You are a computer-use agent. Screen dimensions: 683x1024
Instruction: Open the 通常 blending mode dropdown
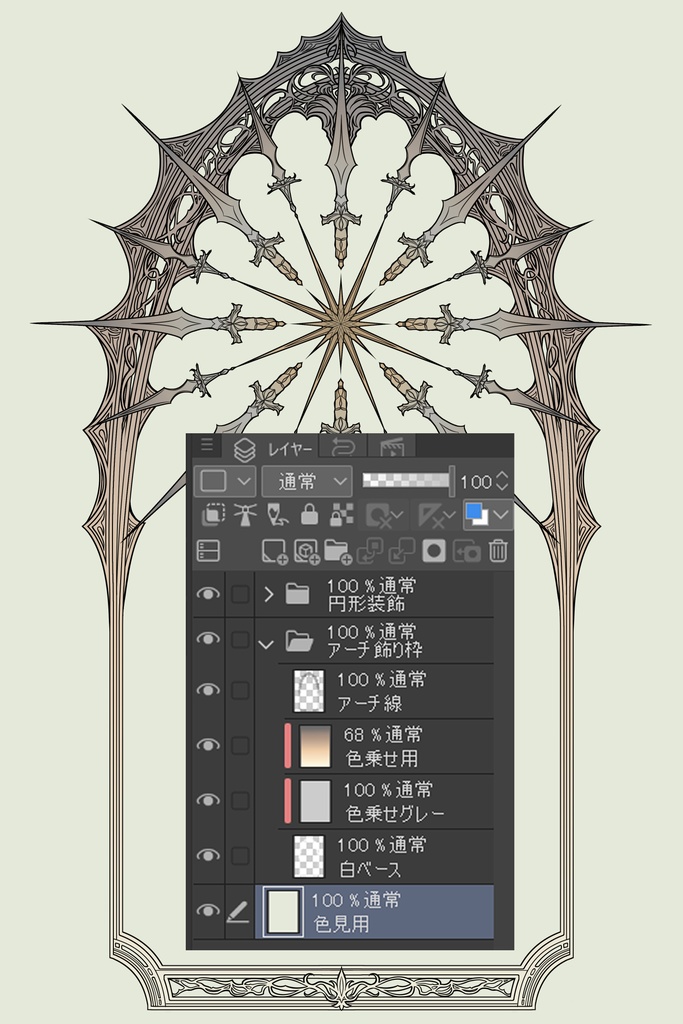coord(307,482)
